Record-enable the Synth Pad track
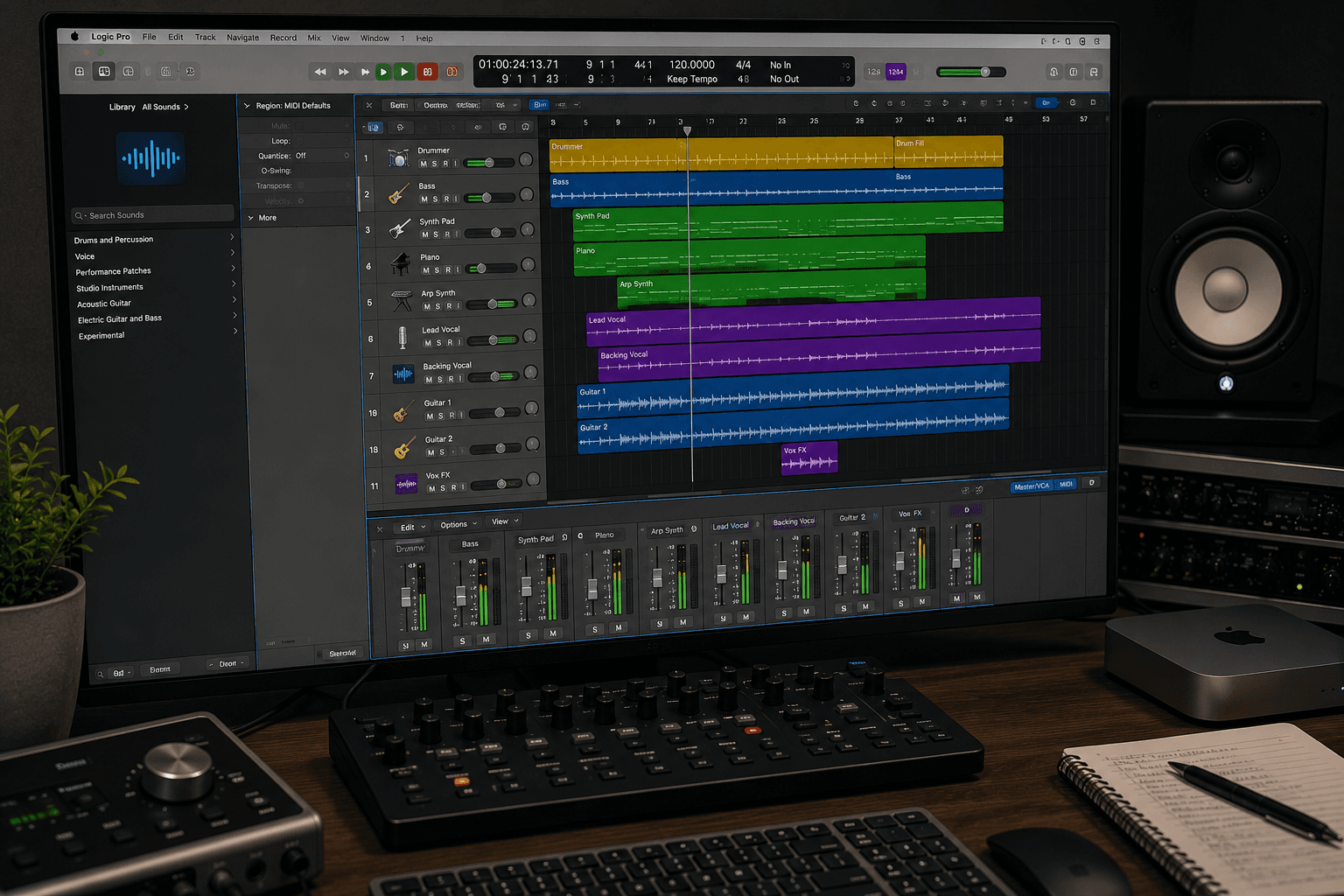The image size is (1344, 896). 447,234
